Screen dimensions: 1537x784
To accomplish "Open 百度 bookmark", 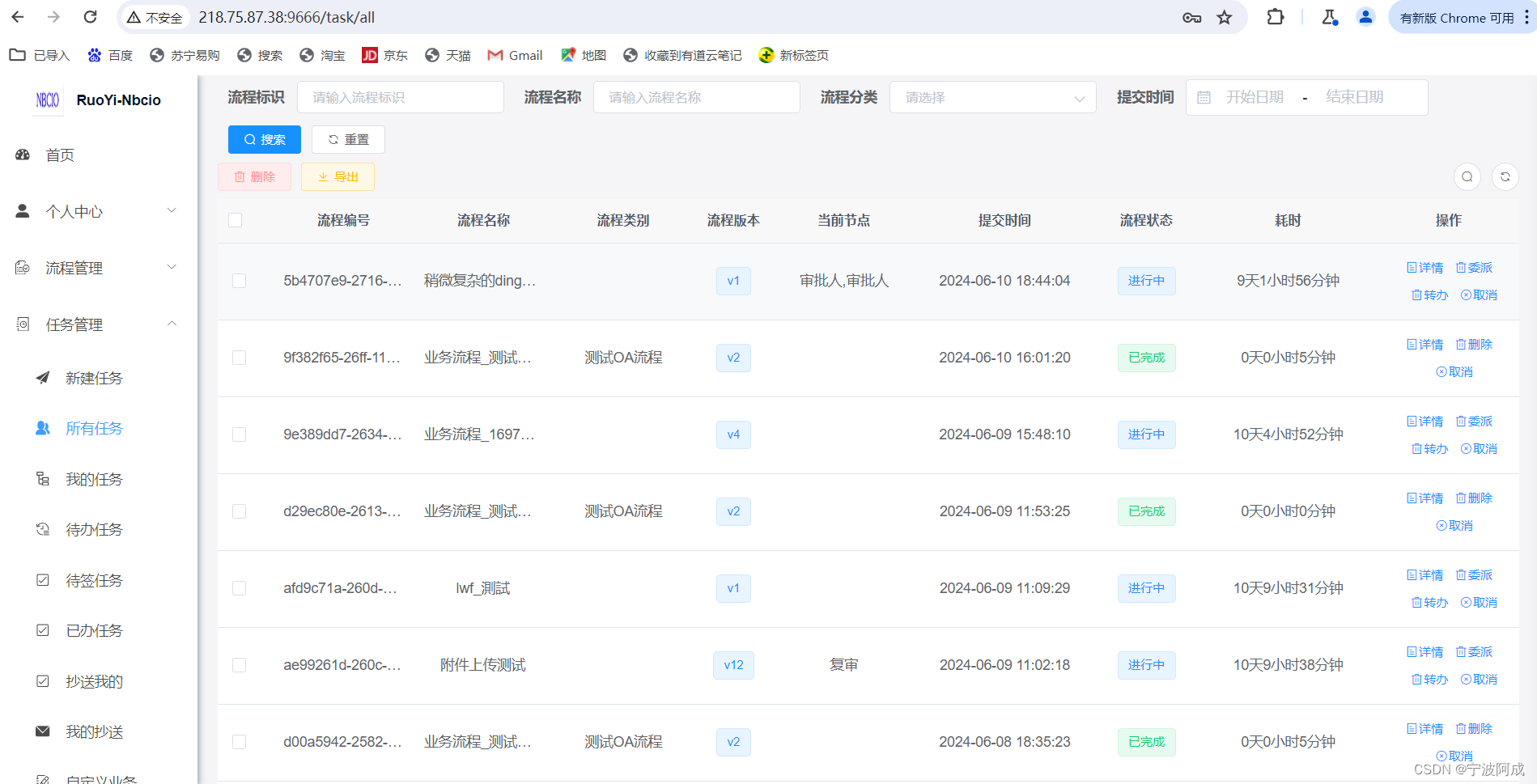I will [x=110, y=55].
